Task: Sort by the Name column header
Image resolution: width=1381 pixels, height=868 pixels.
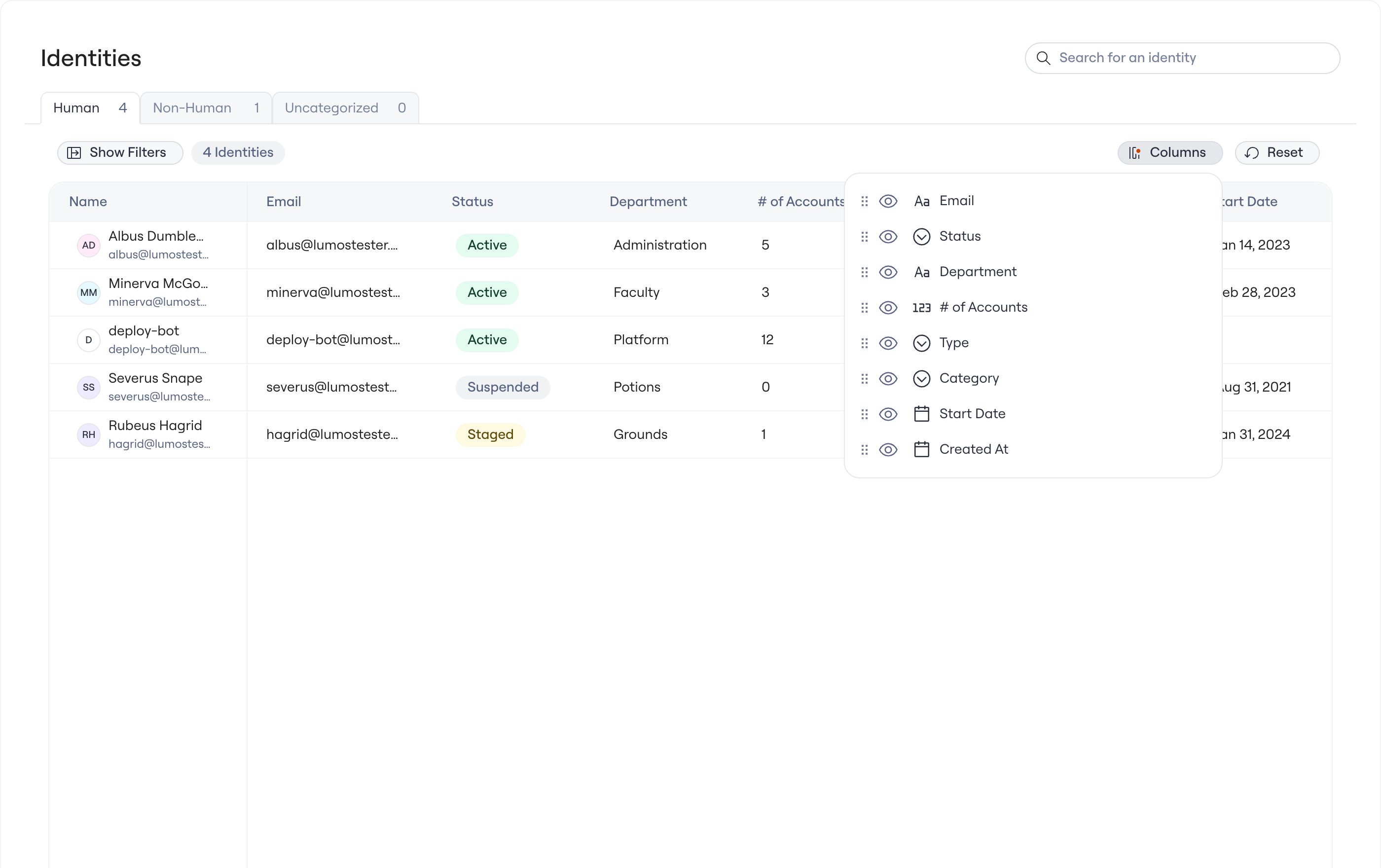Action: click(88, 202)
